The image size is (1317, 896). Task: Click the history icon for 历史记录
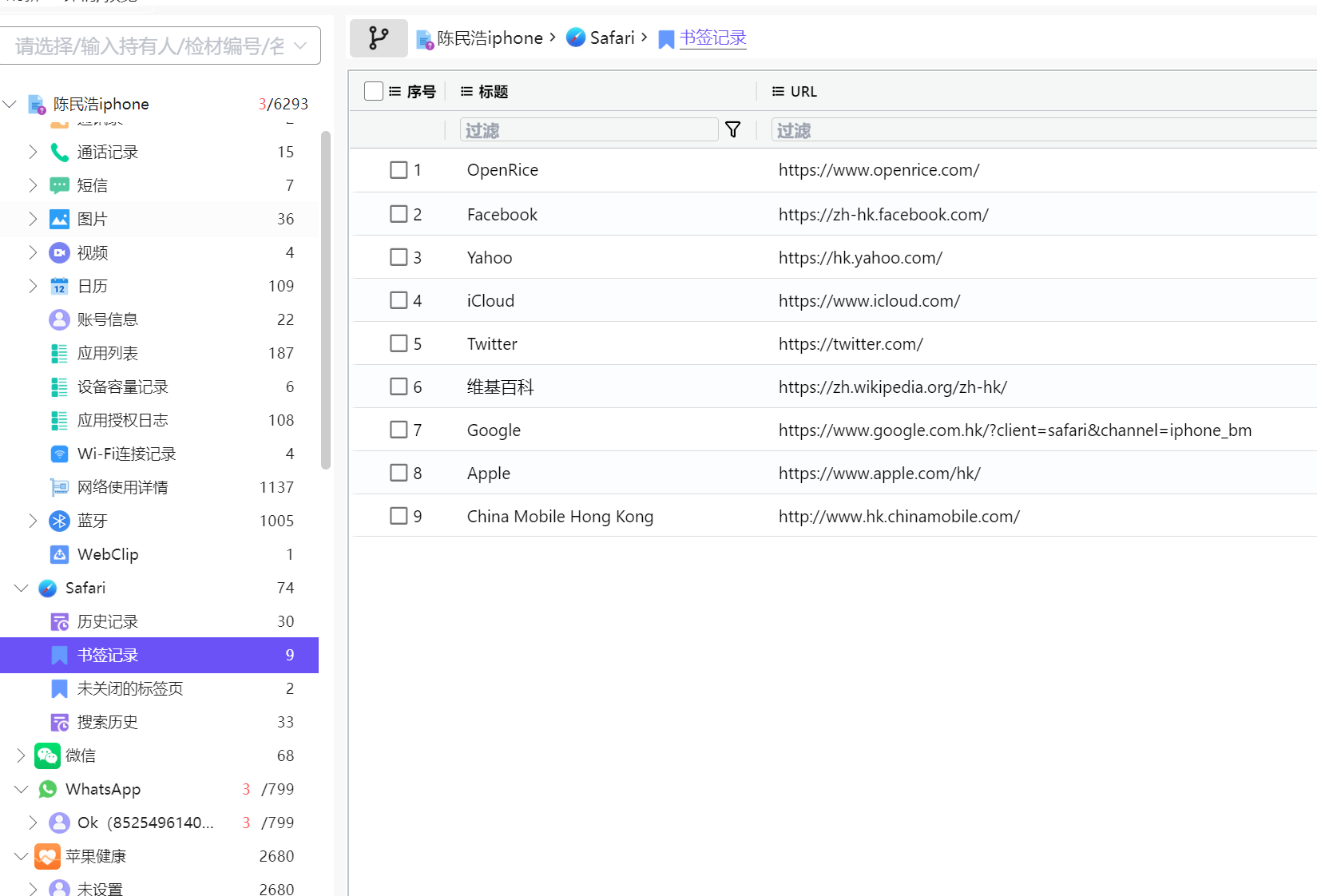click(x=59, y=621)
